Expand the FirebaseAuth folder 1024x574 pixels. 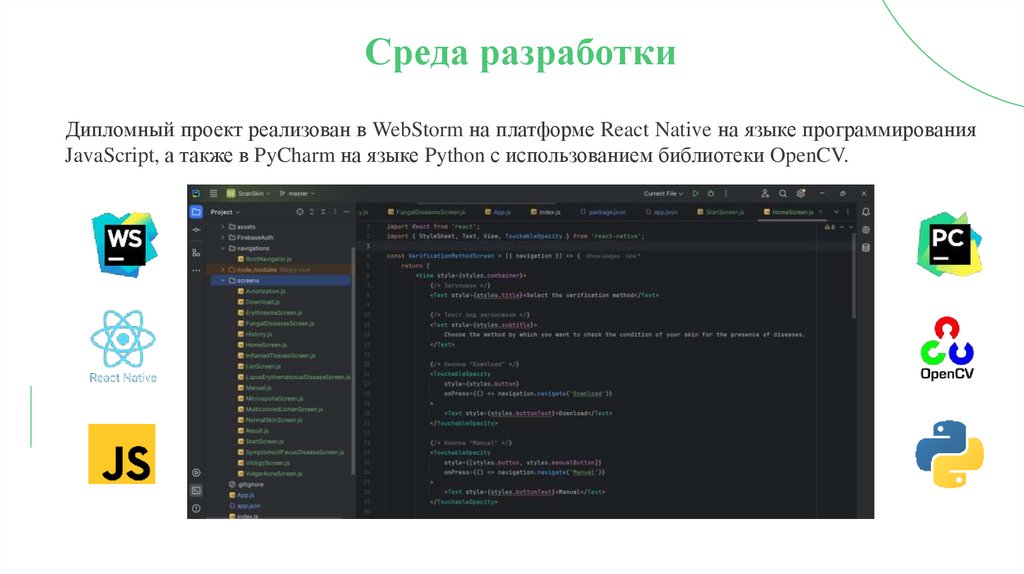(x=223, y=237)
